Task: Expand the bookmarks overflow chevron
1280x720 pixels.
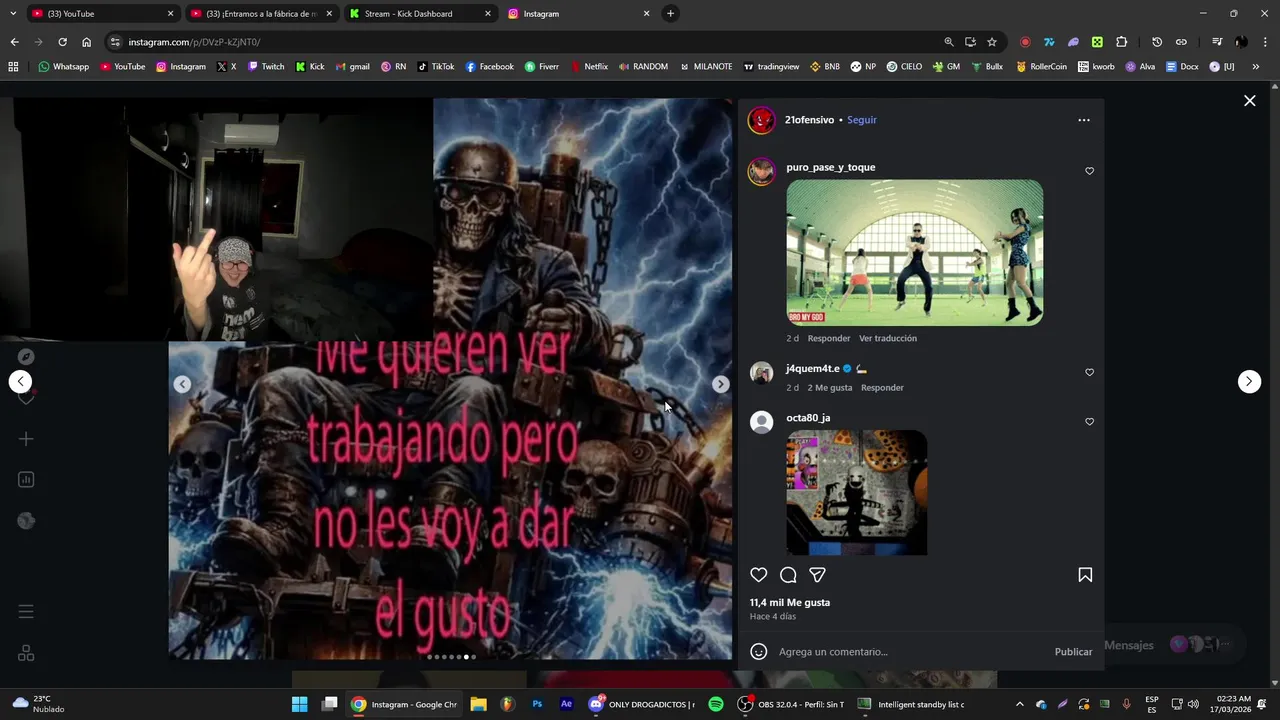Action: 1256,67
